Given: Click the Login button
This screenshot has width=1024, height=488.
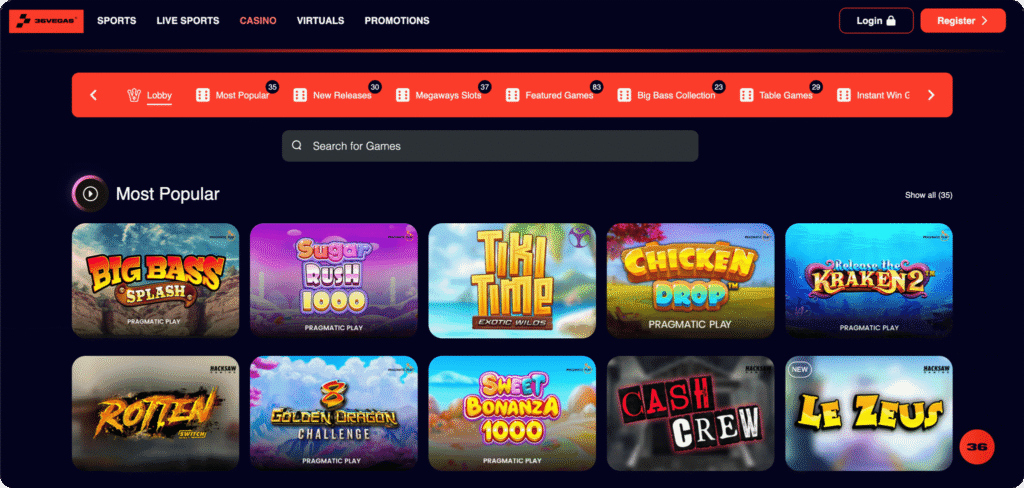Looking at the screenshot, I should click(x=876, y=21).
